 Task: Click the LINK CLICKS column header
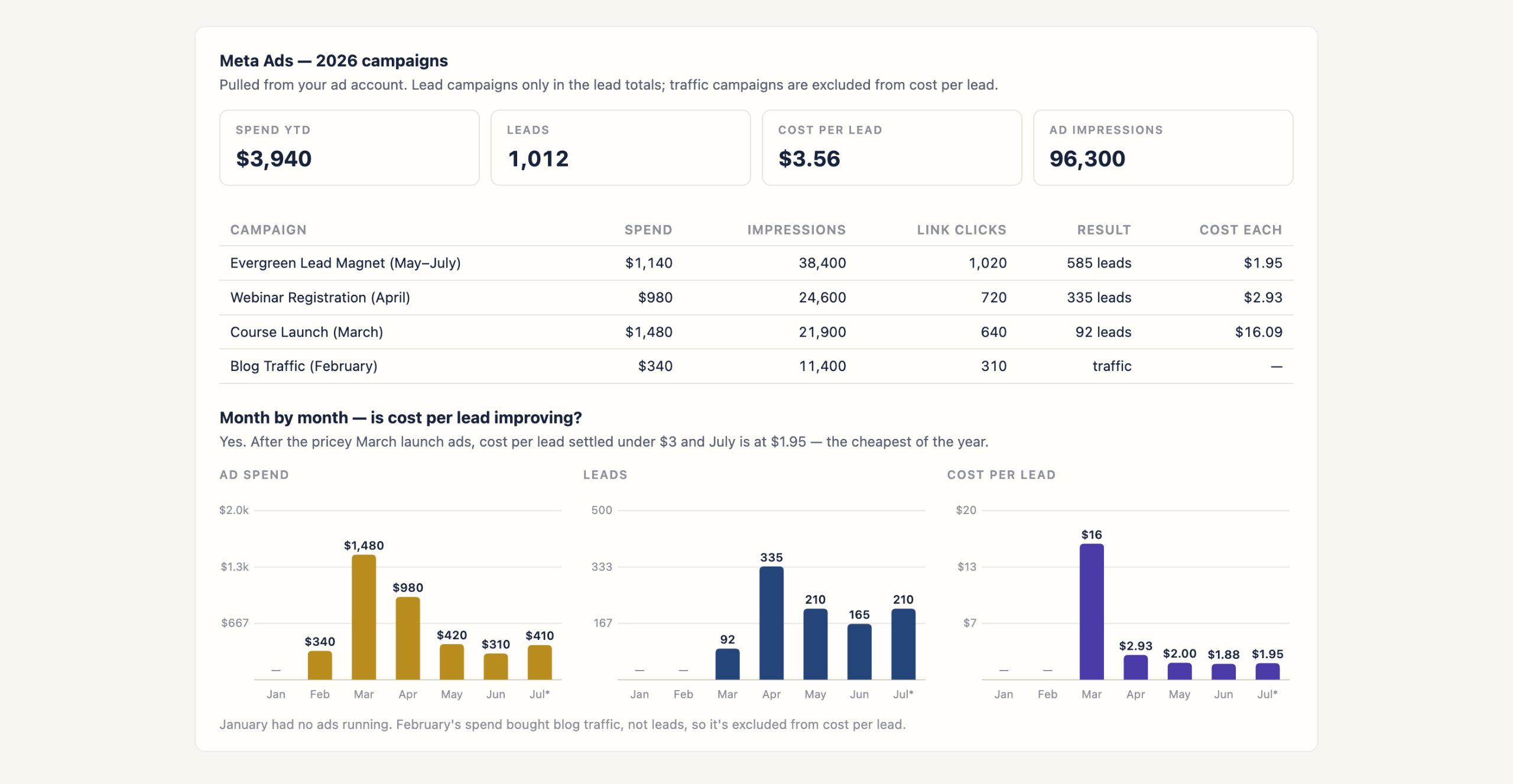point(962,230)
